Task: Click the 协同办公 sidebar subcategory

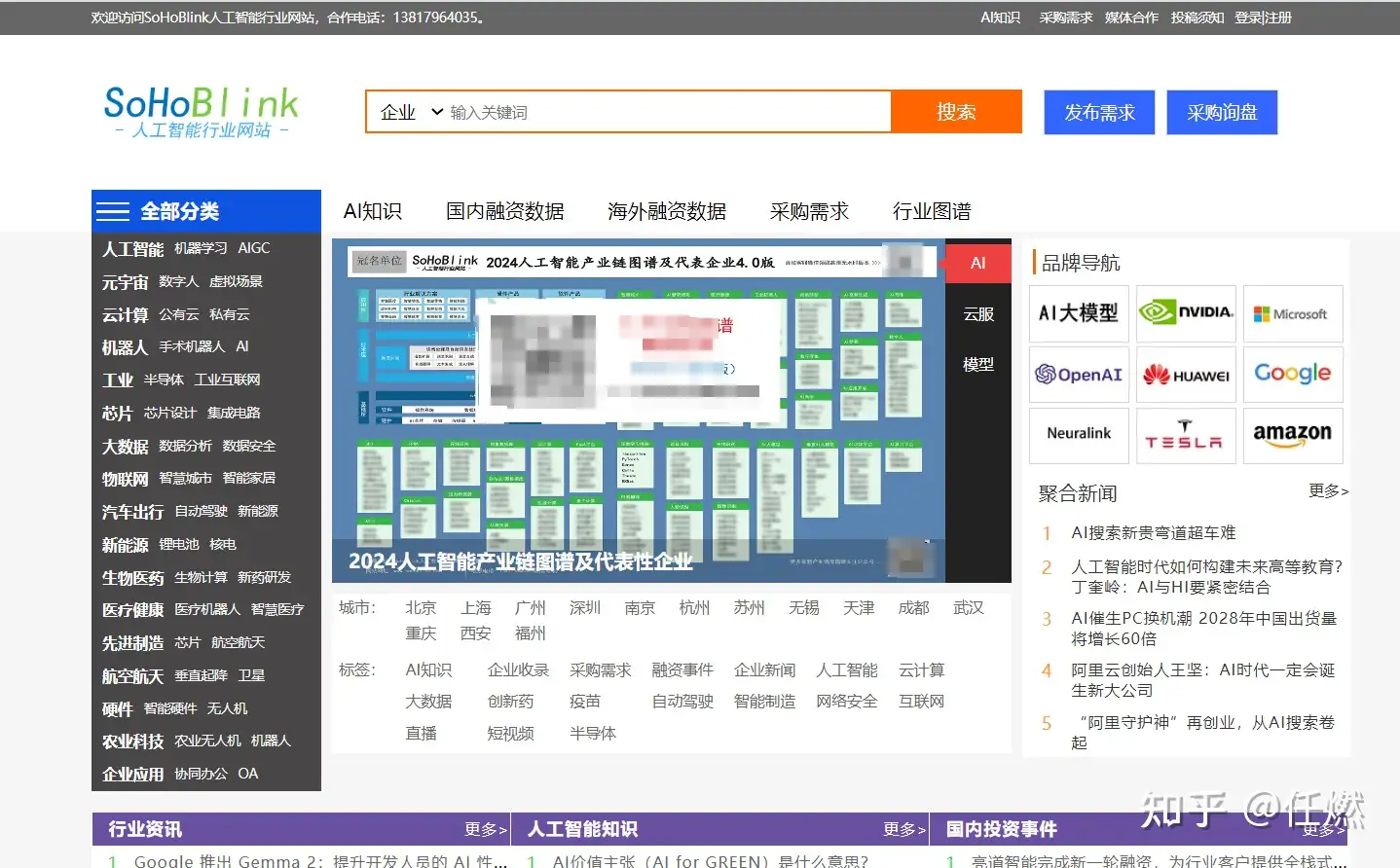Action: pos(201,774)
